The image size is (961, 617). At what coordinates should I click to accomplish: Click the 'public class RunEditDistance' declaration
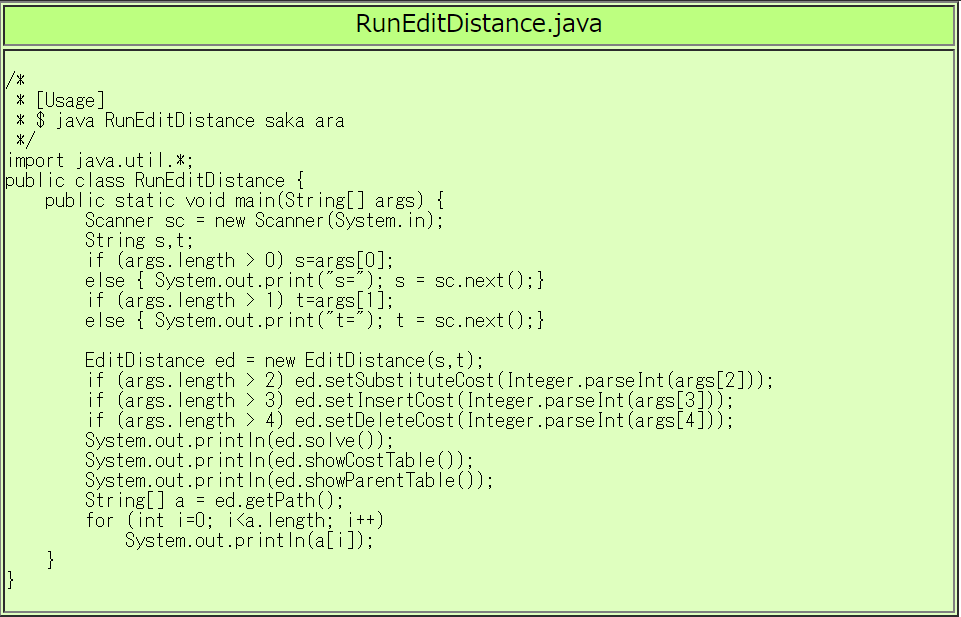[x=154, y=181]
